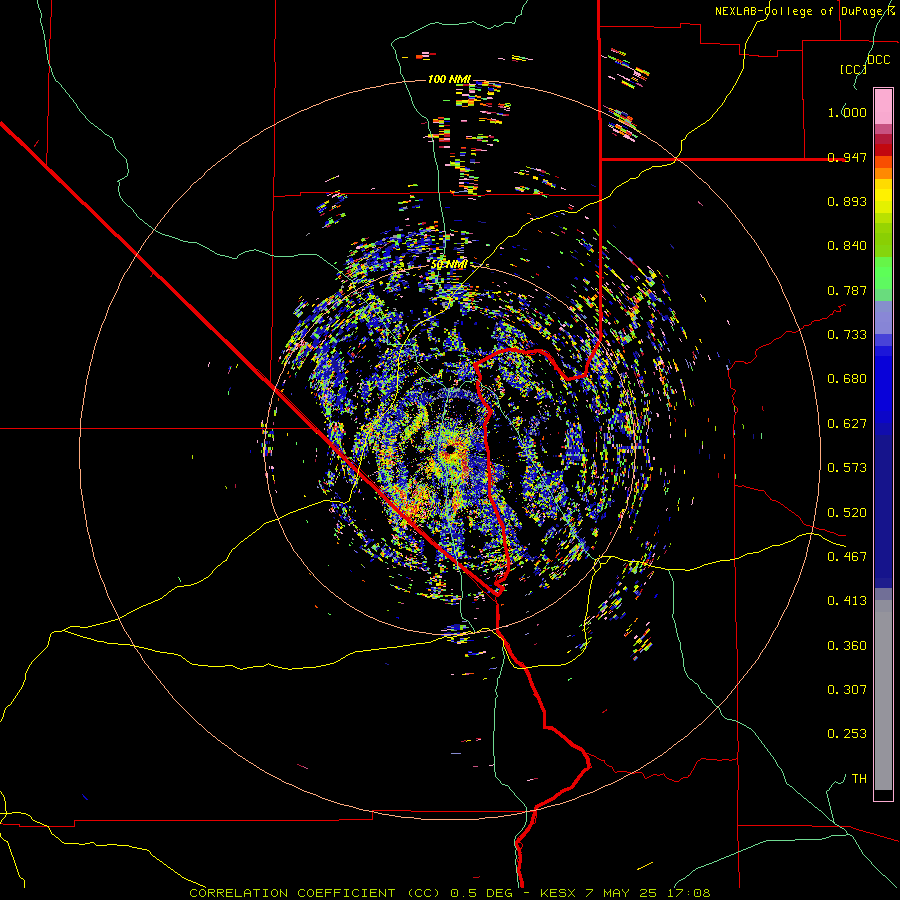Click the 0.360 scale value
Screen dimensions: 900x900
(x=847, y=646)
